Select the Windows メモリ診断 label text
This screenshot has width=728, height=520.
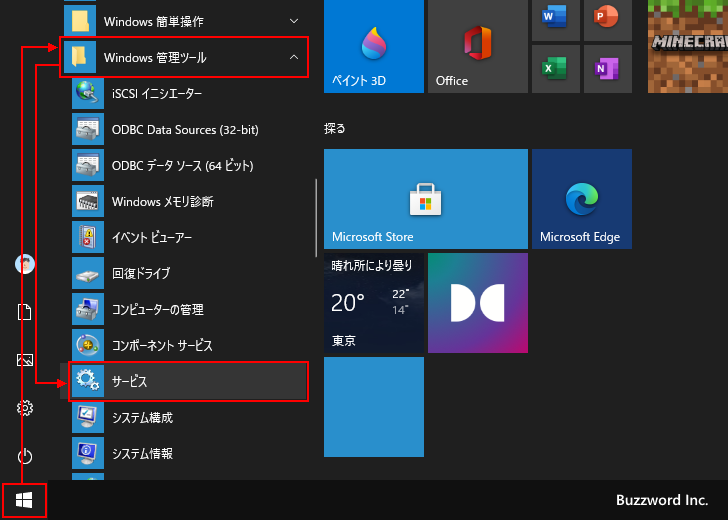coord(163,202)
